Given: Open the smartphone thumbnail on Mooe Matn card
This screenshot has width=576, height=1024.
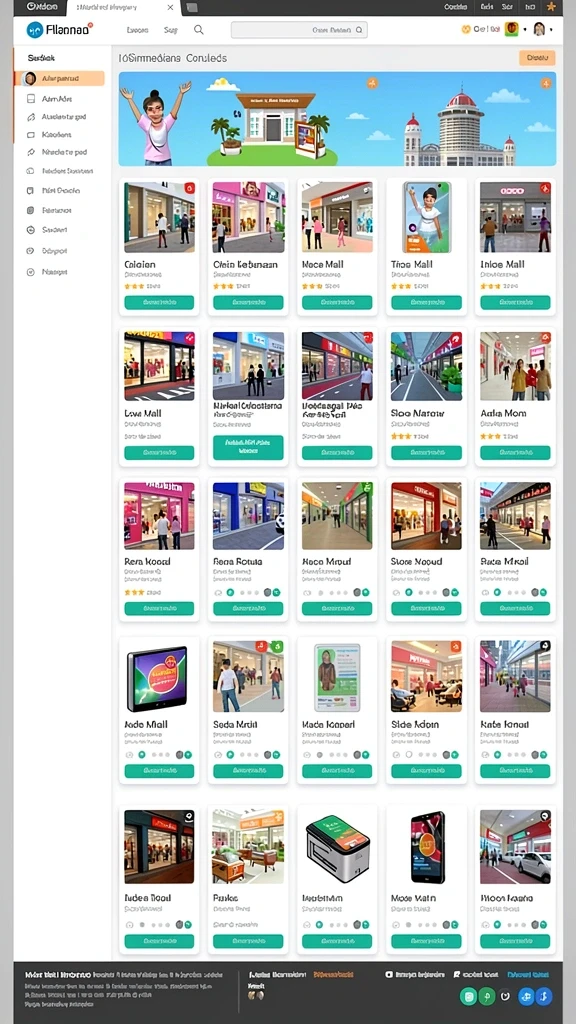Looking at the screenshot, I should [x=427, y=847].
